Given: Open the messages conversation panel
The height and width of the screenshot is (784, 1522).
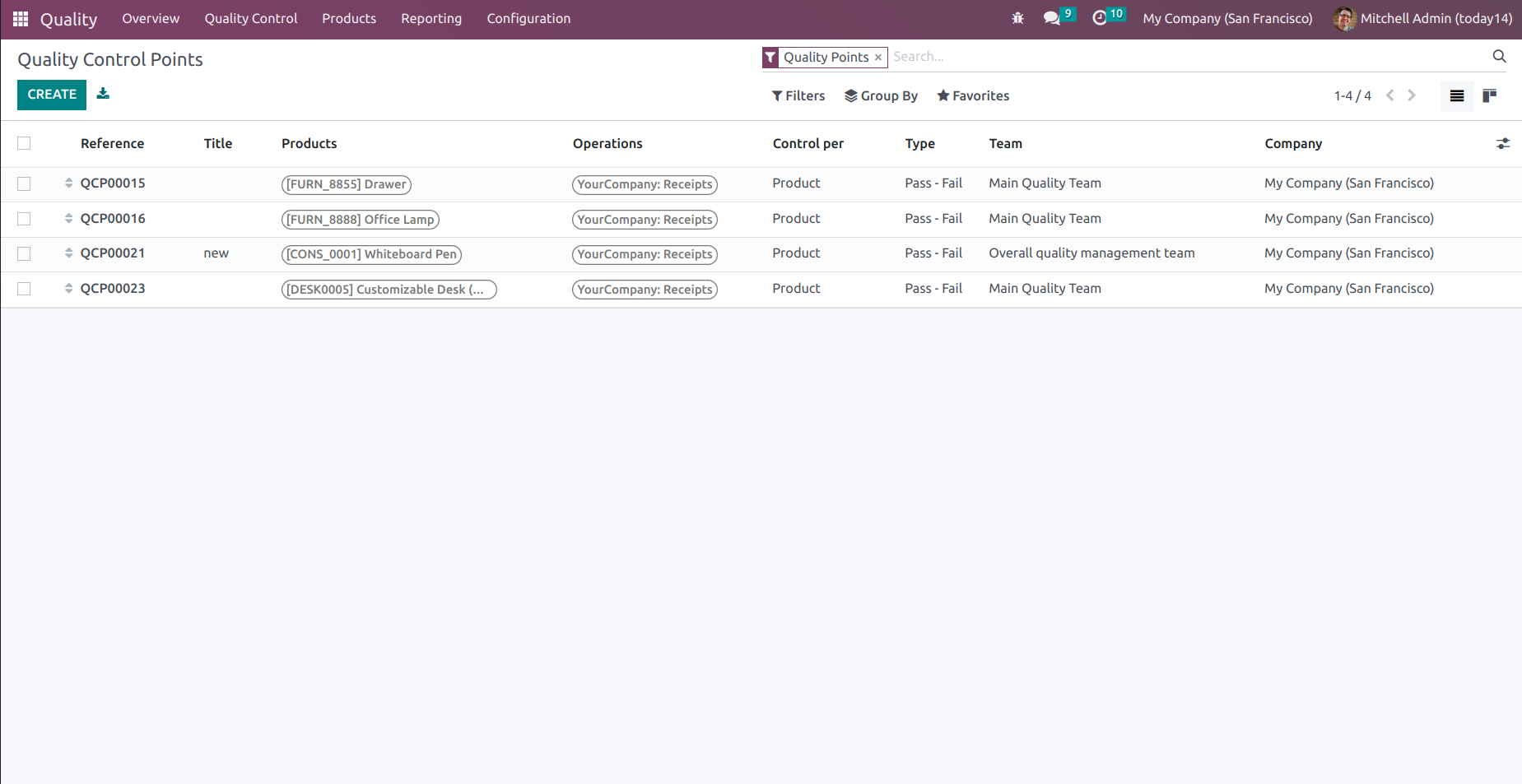Looking at the screenshot, I should 1052,17.
